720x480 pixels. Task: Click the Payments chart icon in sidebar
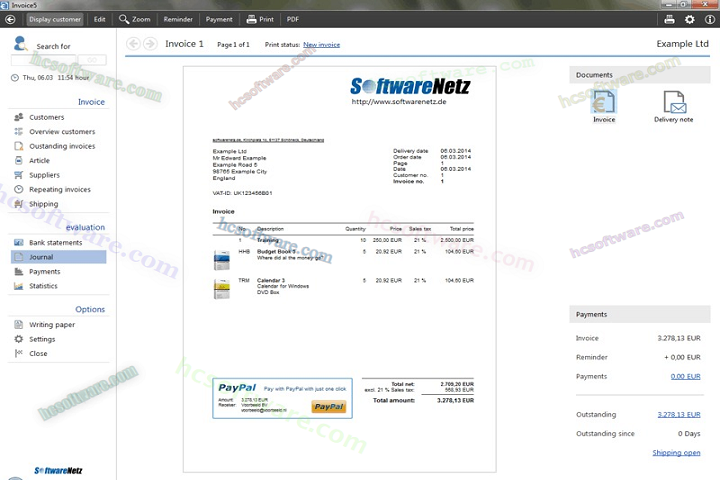(x=18, y=271)
